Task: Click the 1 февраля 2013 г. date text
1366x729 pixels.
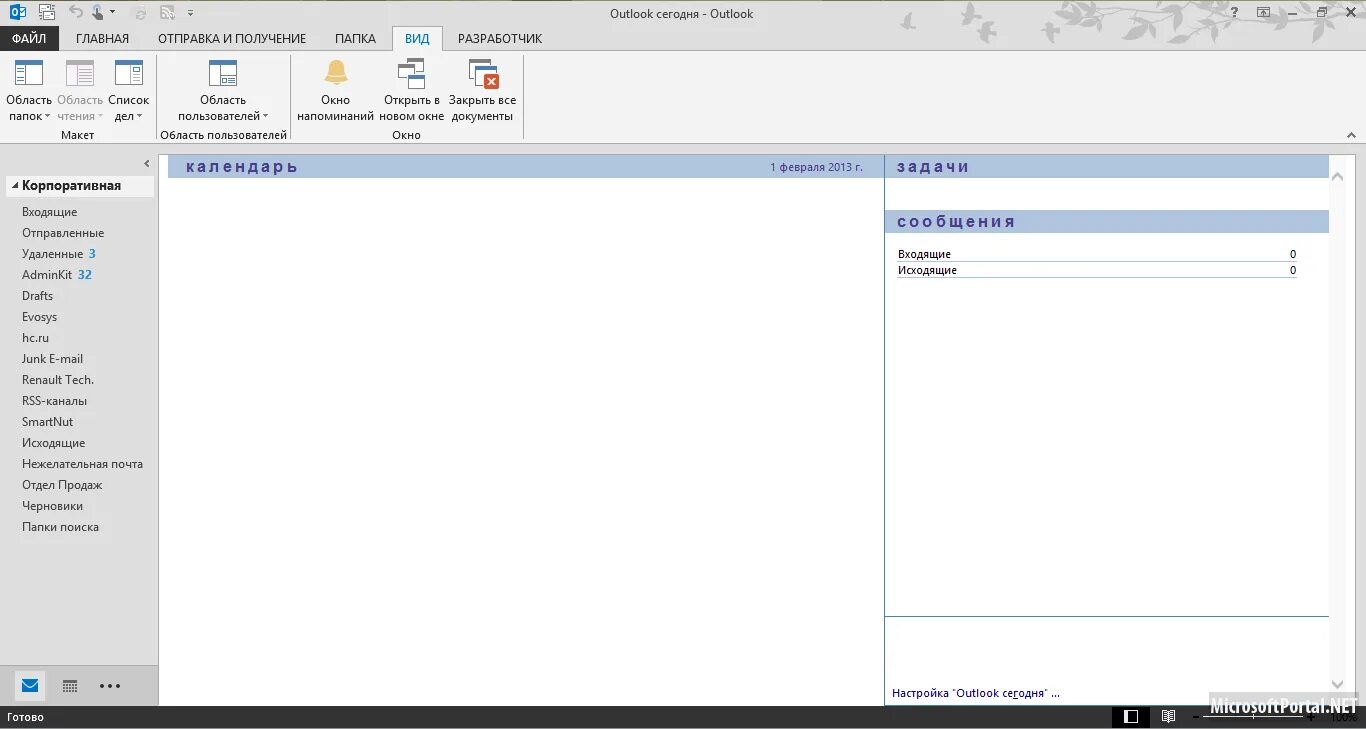Action: [816, 167]
